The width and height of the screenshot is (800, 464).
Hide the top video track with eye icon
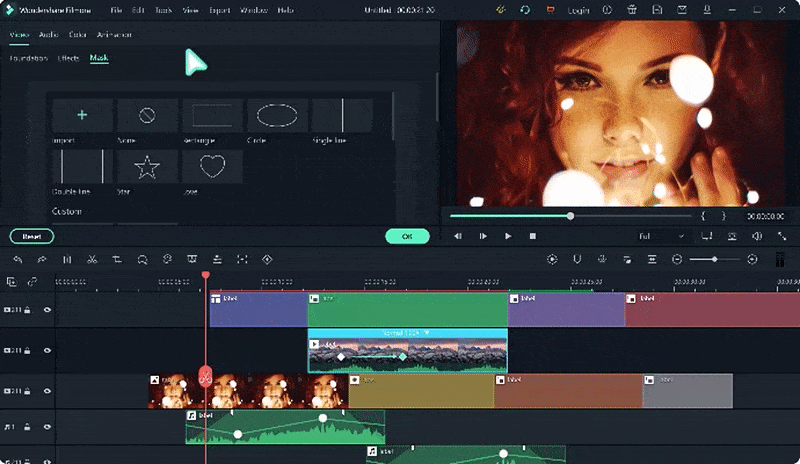click(47, 310)
